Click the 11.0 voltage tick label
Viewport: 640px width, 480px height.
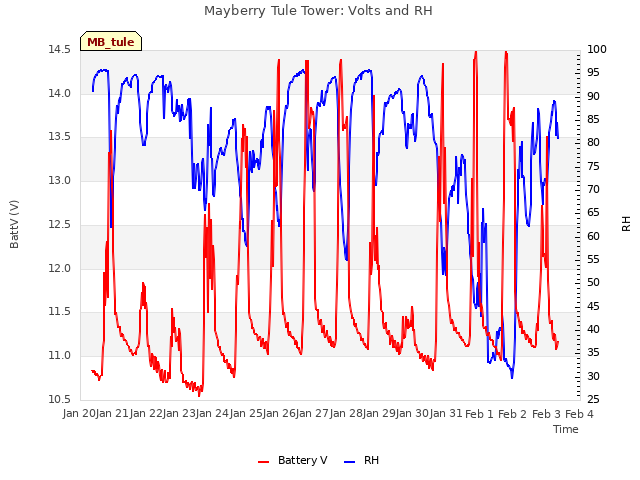(60, 356)
